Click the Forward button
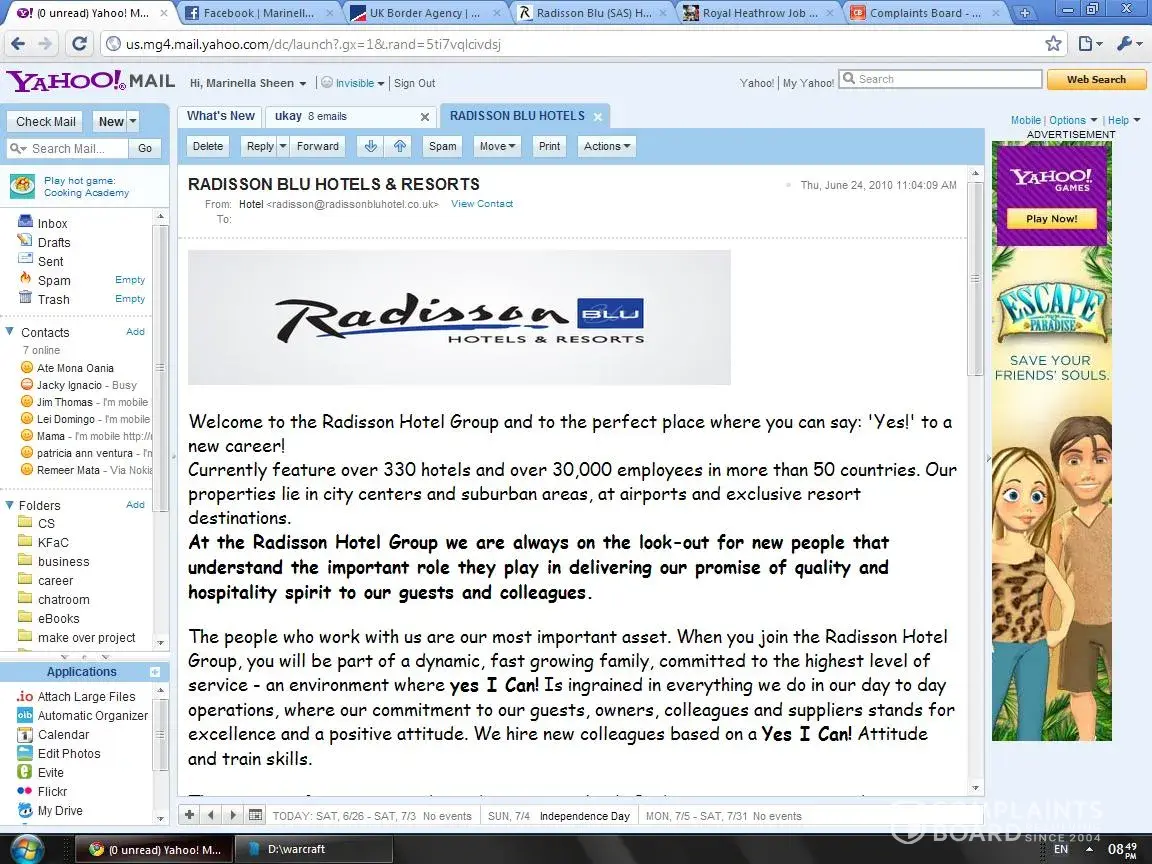The width and height of the screenshot is (1152, 864). click(318, 146)
